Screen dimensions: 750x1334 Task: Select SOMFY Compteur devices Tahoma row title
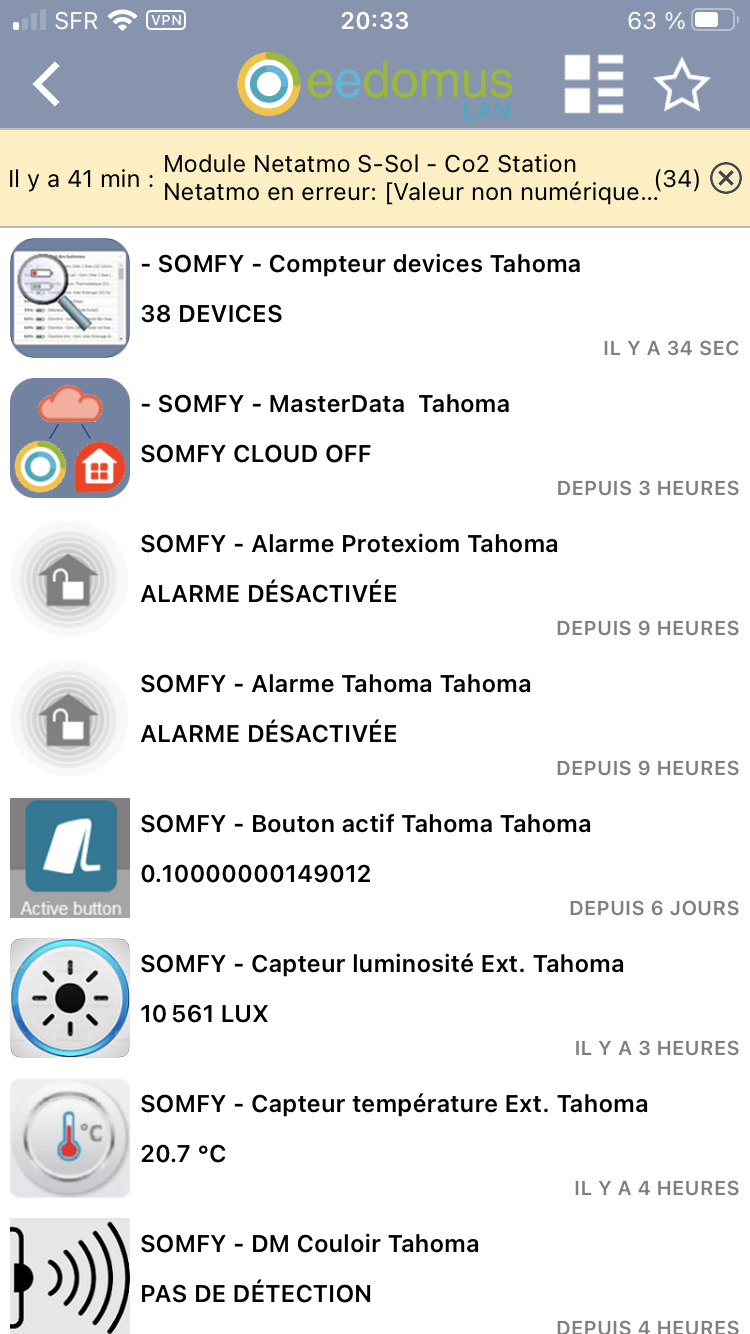[360, 264]
